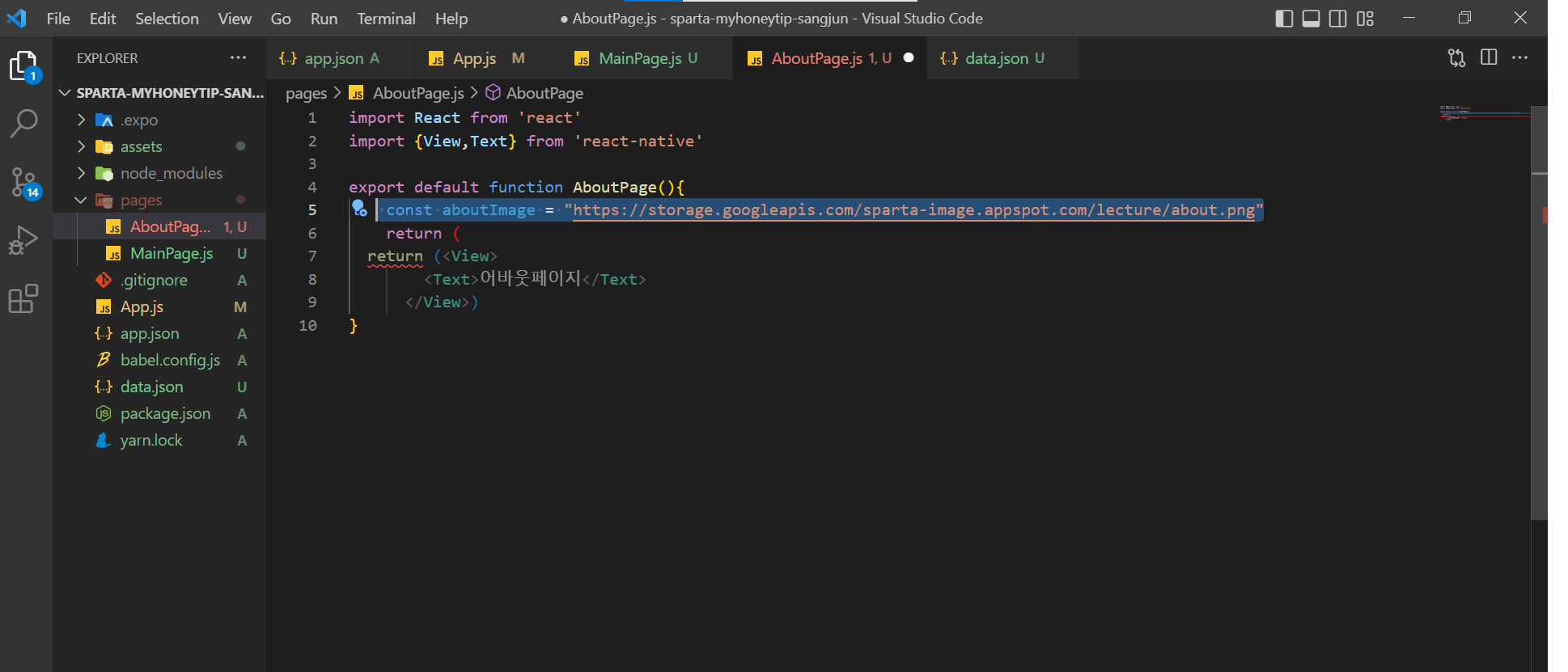Toggle primary side bar visibility
Image resolution: width=1568 pixels, height=672 pixels.
(1284, 18)
